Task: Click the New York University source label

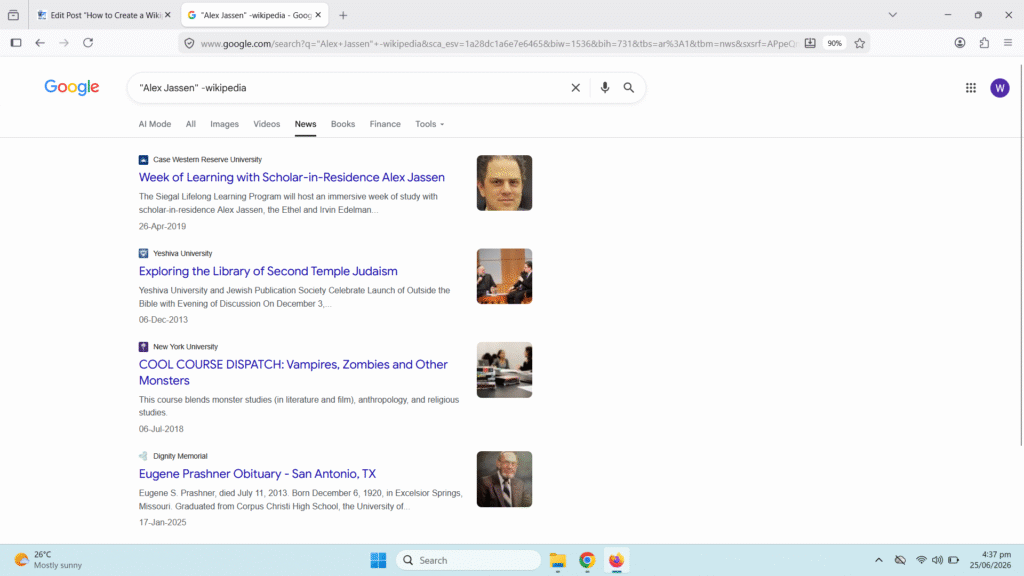Action: [185, 347]
